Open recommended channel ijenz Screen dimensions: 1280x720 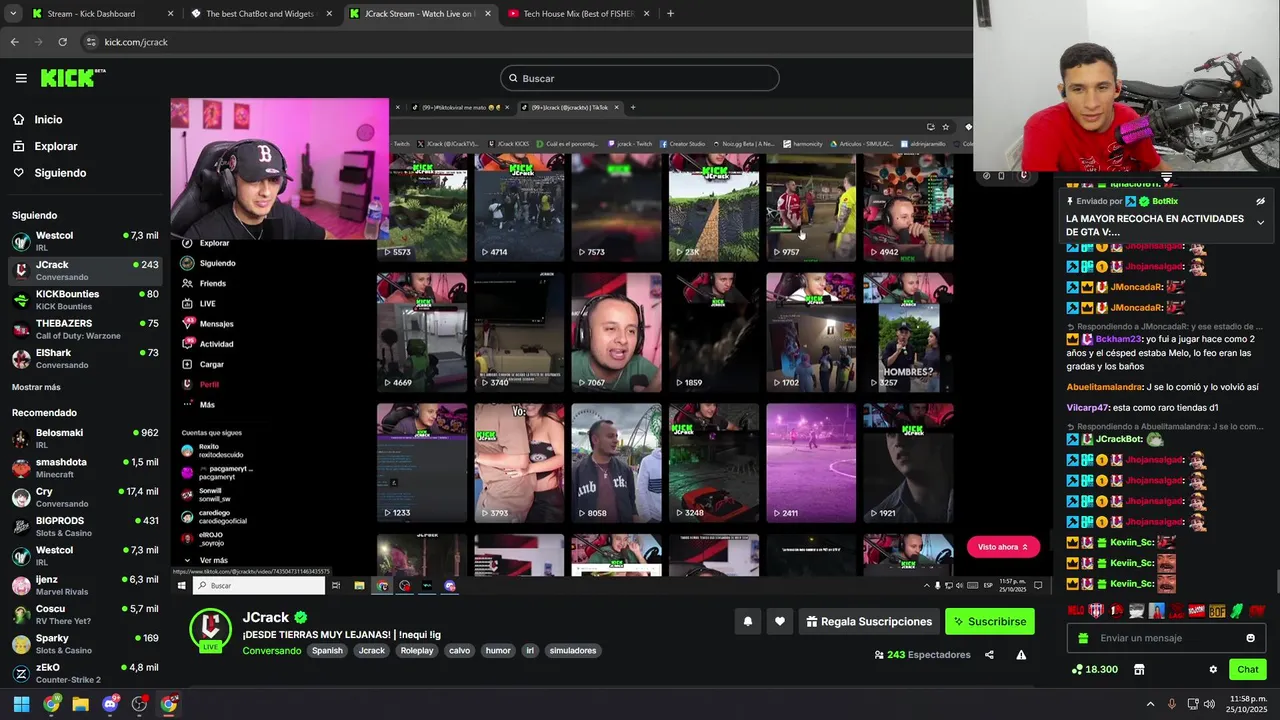point(85,585)
